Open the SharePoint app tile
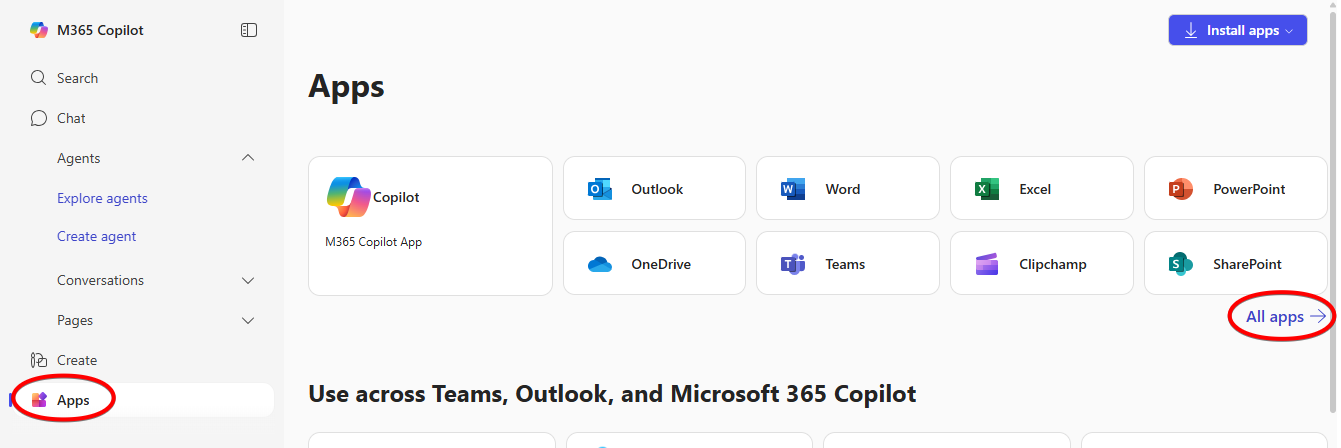1341x448 pixels. pos(1235,264)
